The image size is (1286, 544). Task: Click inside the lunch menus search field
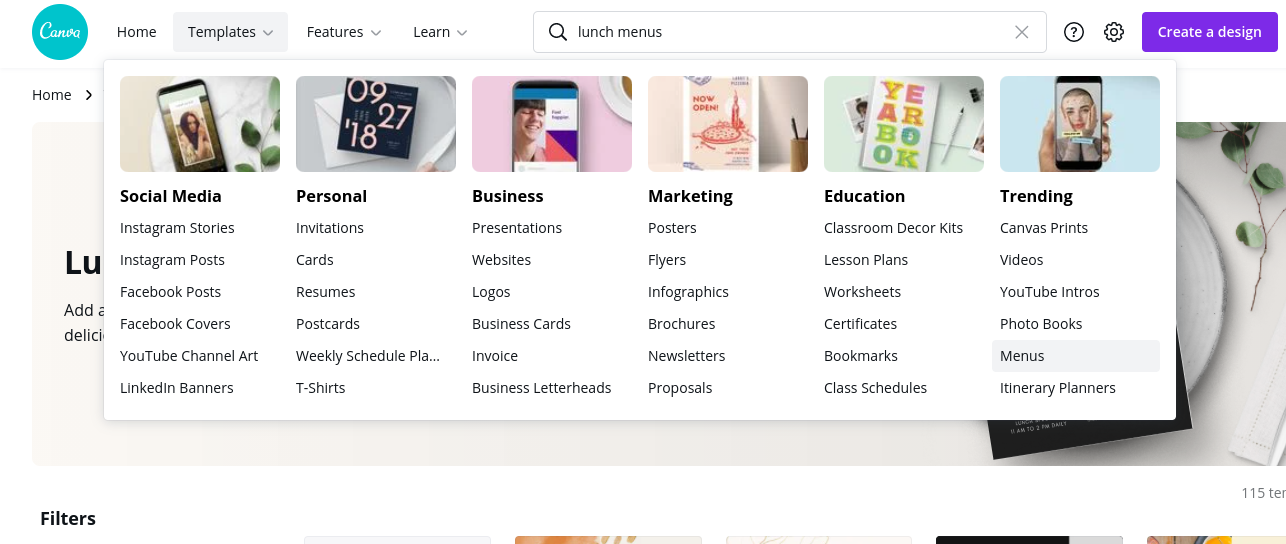[780, 32]
